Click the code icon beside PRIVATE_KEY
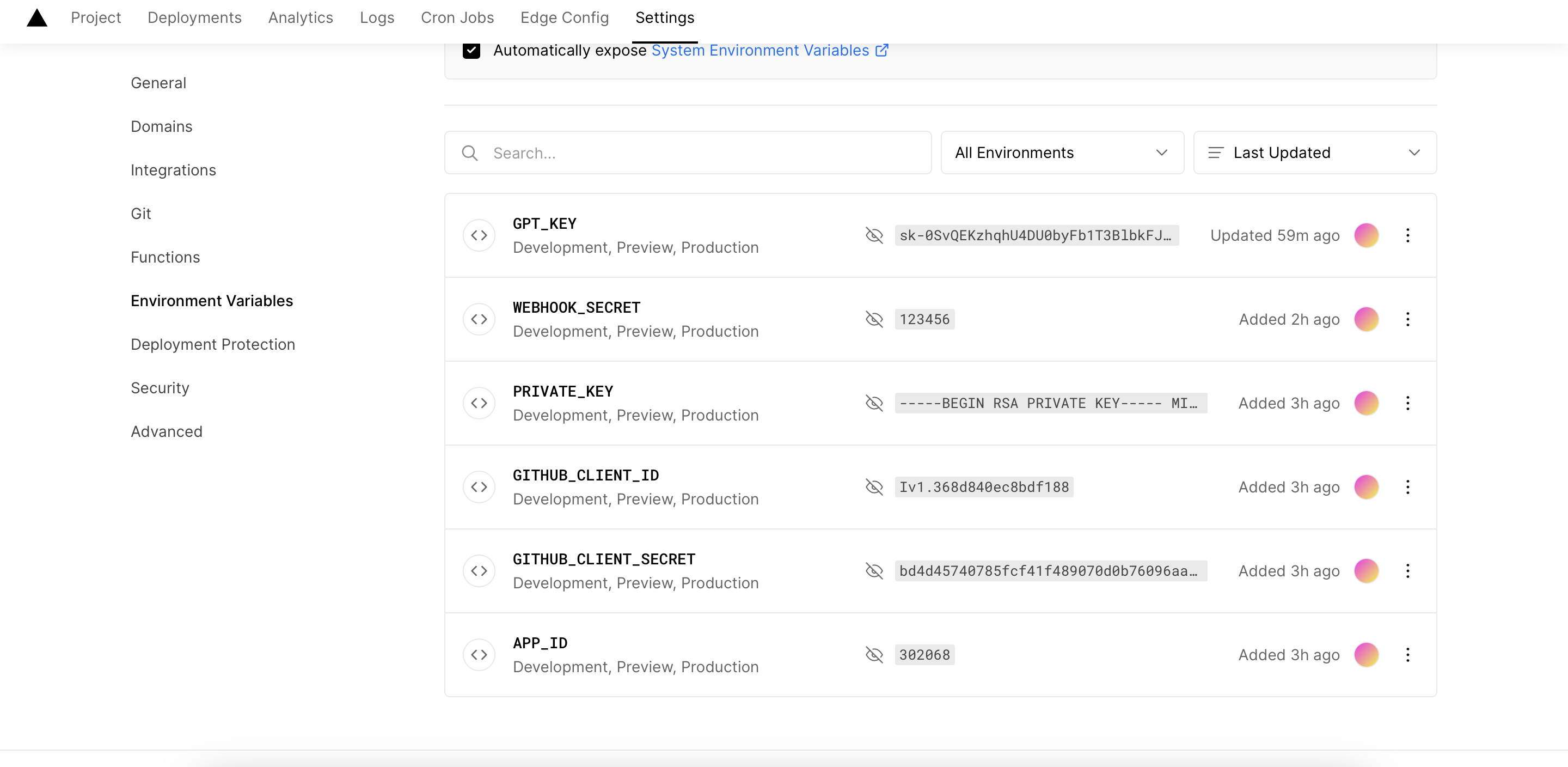This screenshot has width=1568, height=767. [479, 403]
